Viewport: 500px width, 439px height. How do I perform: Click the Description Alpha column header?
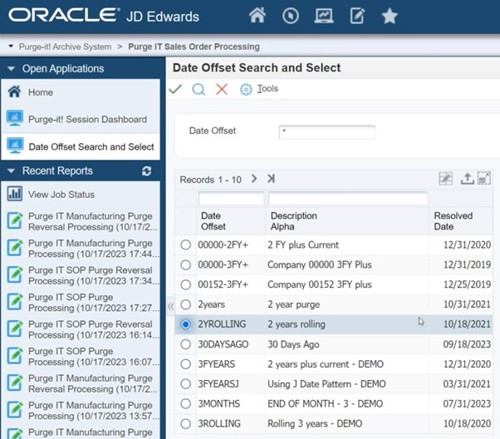[x=293, y=221]
